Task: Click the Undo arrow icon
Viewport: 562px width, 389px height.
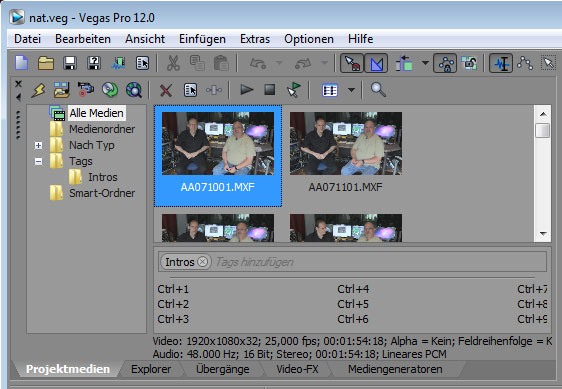Action: [258, 63]
